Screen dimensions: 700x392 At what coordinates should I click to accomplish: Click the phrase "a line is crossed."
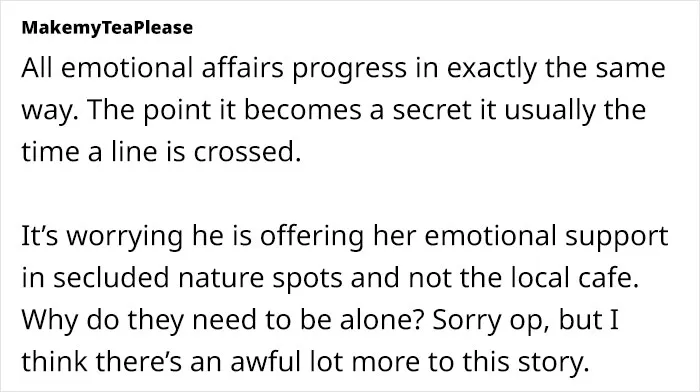pos(194,152)
